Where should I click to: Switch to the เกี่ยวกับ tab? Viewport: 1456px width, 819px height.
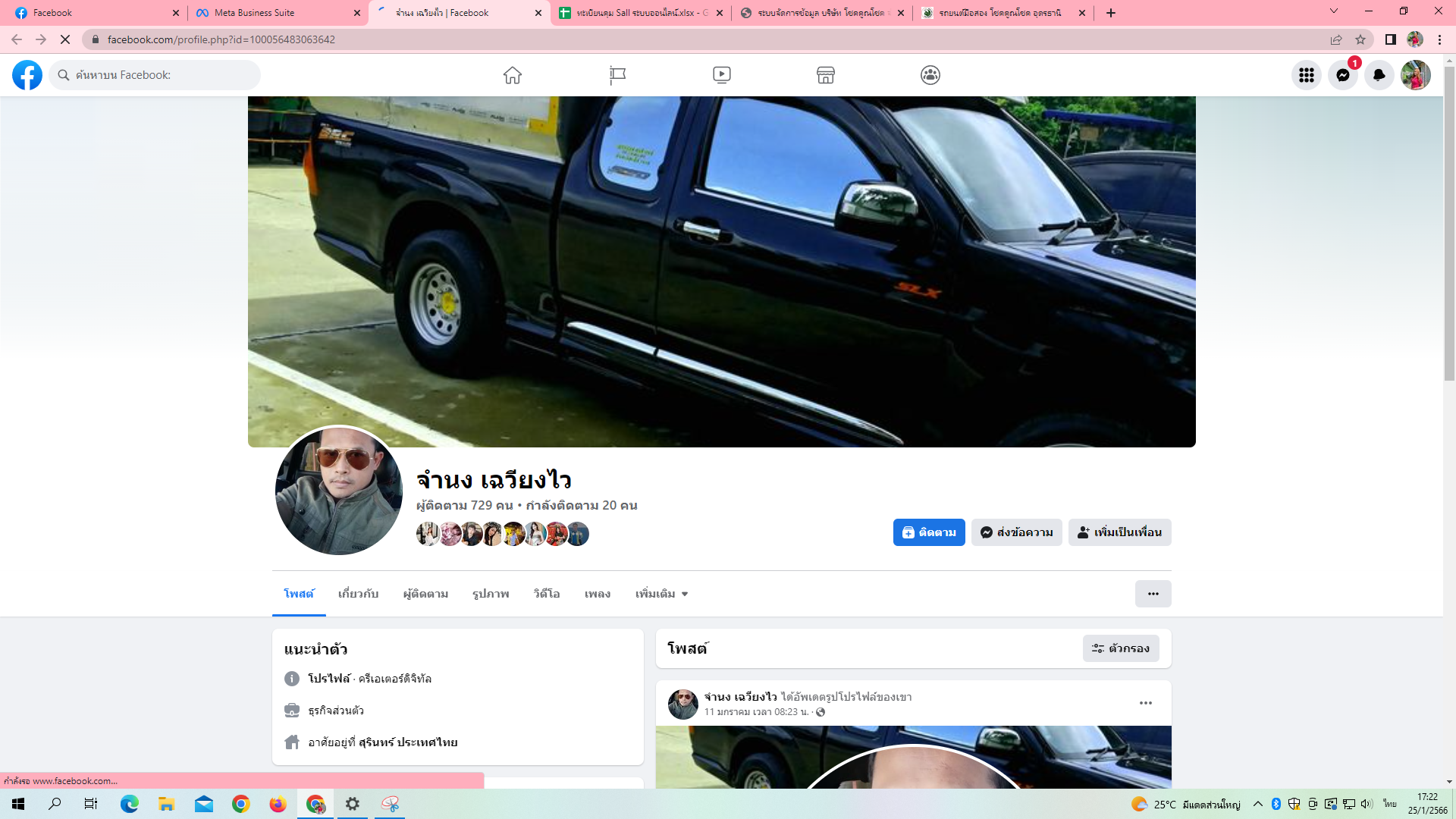[x=358, y=594]
